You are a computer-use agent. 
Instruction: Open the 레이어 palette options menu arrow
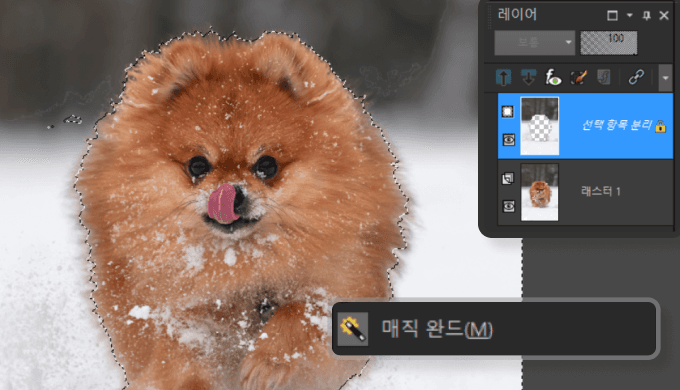[x=629, y=16]
